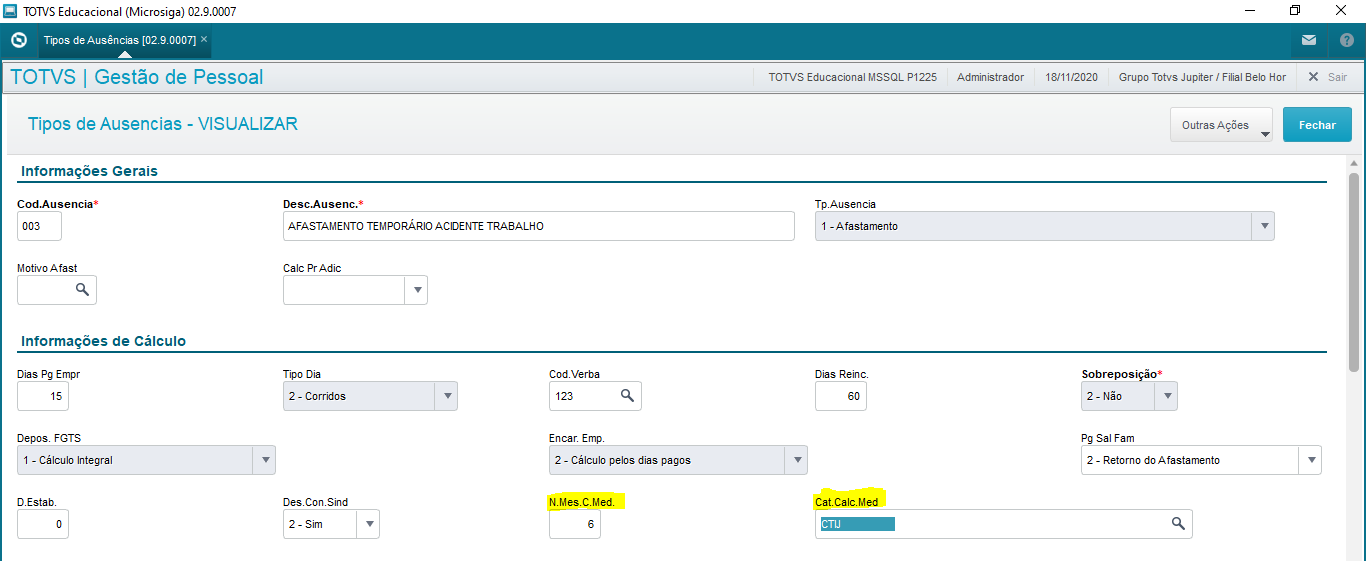This screenshot has height=561, width=1366.
Task: Click the Cod.Ausencia field
Action: (x=39, y=226)
